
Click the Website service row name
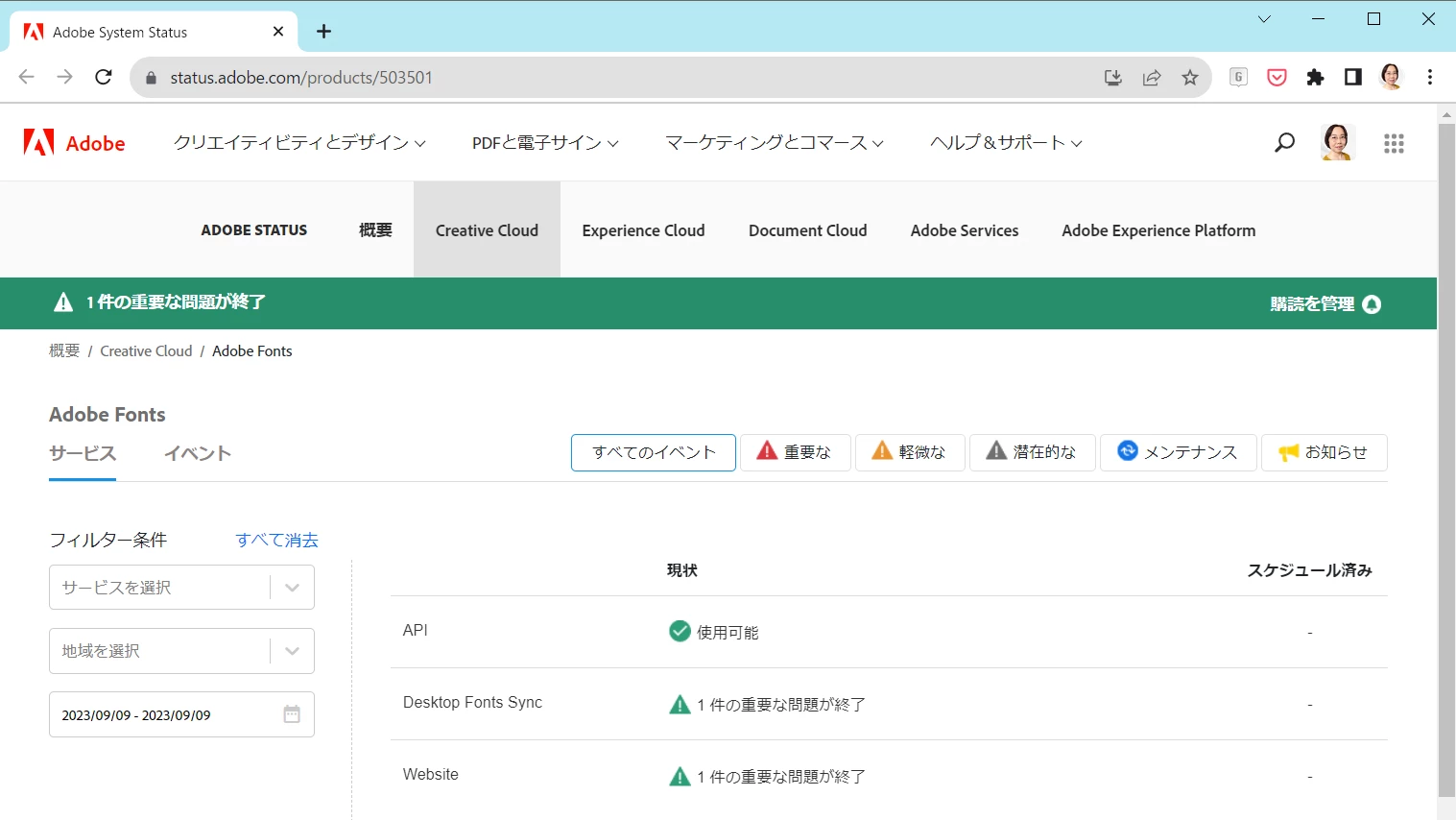tap(431, 774)
